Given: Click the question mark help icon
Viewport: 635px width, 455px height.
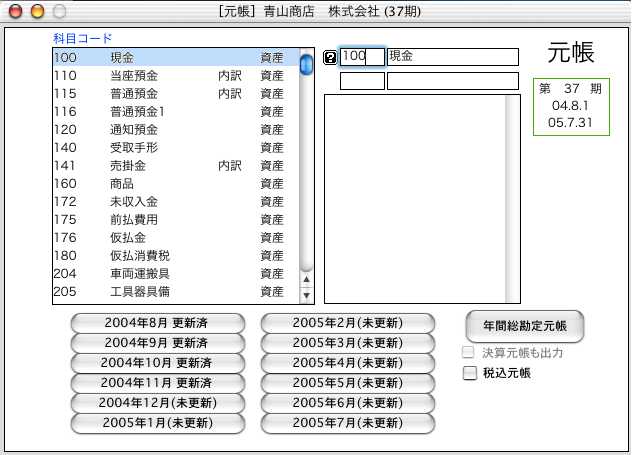Looking at the screenshot, I should (x=331, y=58).
